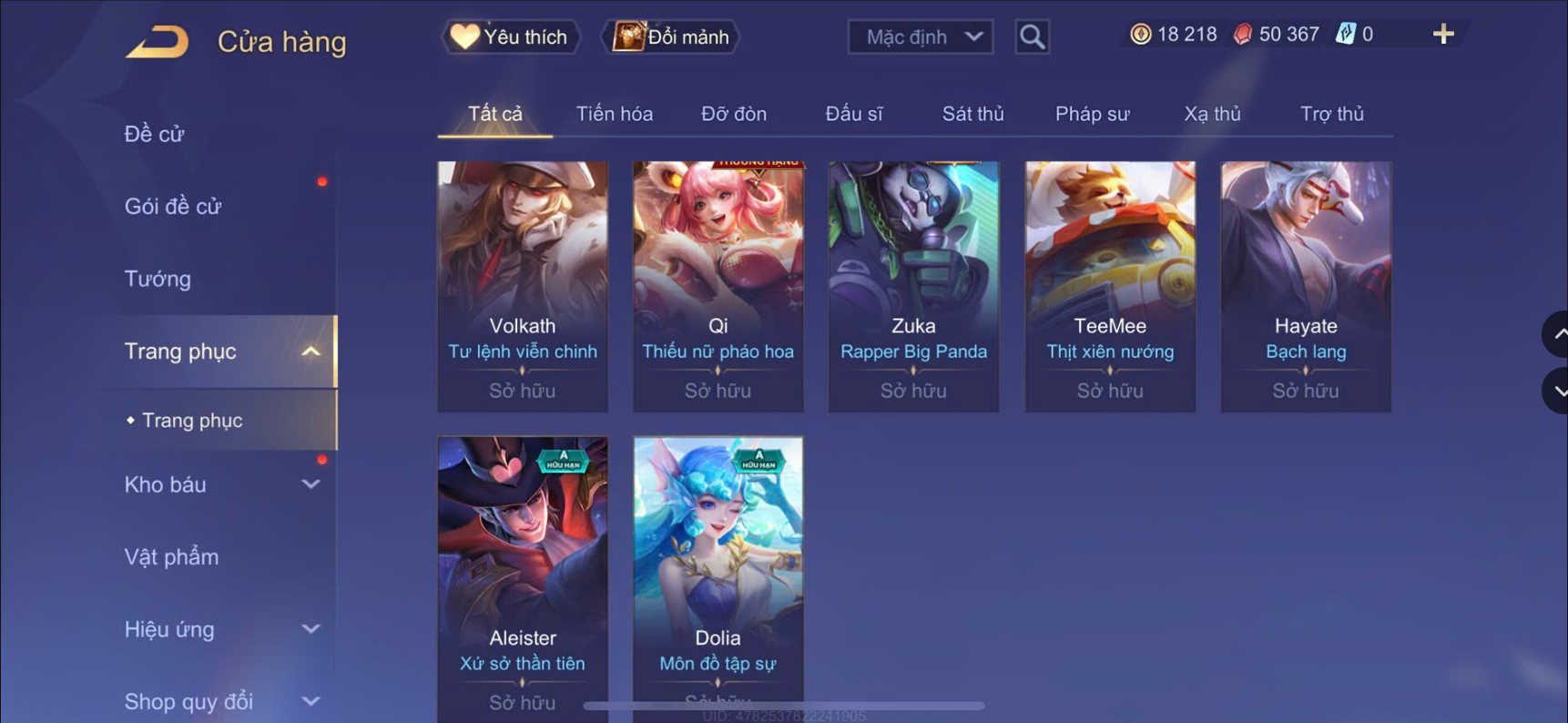1568x723 pixels.
Task: Collapse the Trang phục sidebar section
Action: coord(311,351)
